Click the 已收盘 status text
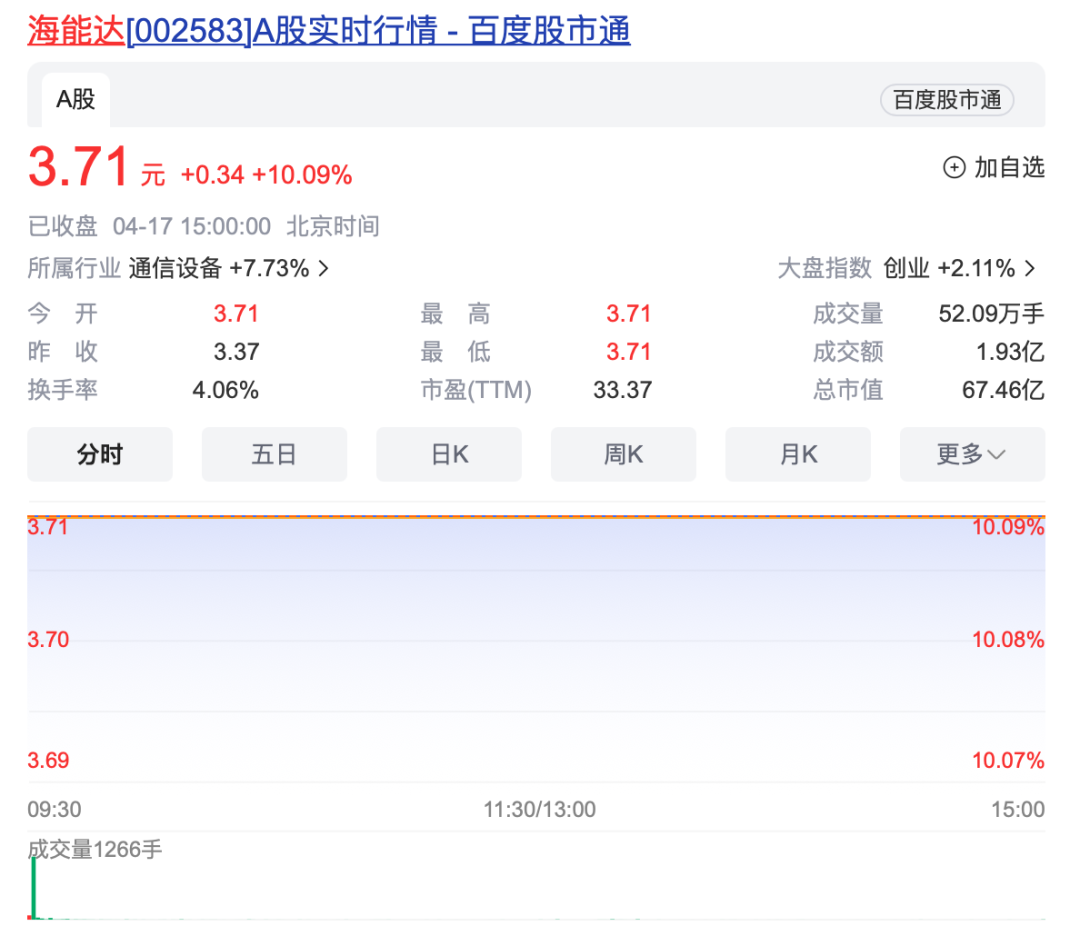This screenshot has width=1080, height=936. coord(63,226)
